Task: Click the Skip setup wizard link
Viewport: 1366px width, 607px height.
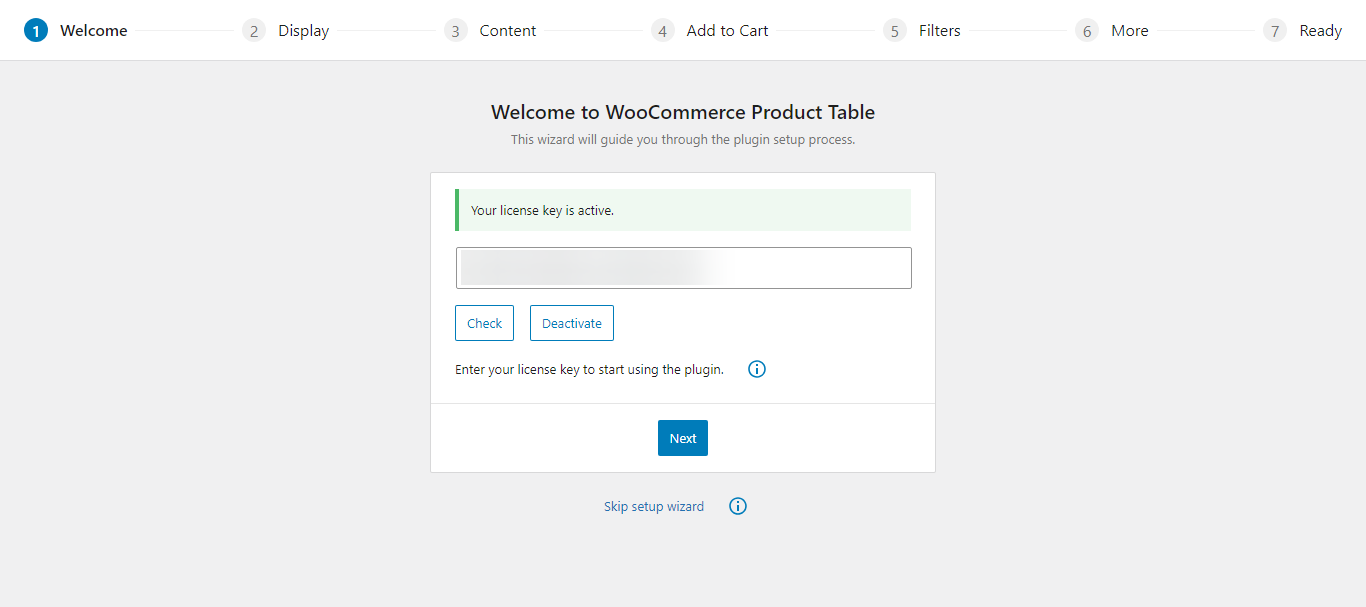Action: coord(654,507)
